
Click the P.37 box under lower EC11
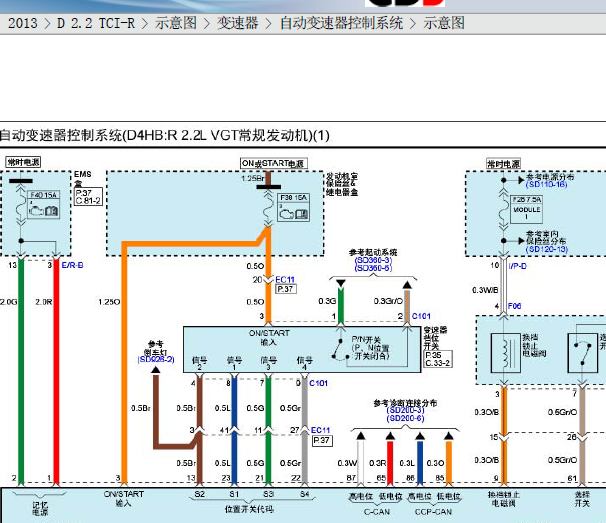click(322, 440)
